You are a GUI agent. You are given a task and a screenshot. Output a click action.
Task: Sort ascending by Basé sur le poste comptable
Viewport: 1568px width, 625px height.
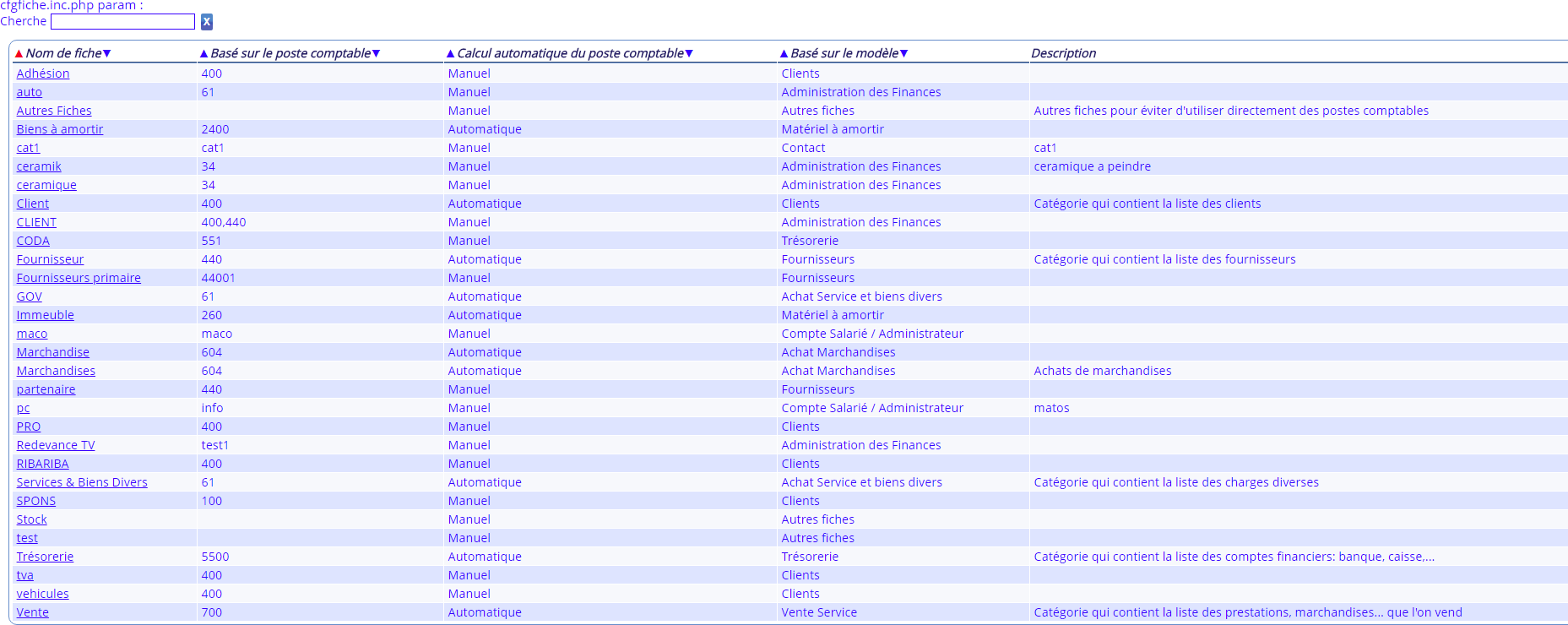[203, 53]
